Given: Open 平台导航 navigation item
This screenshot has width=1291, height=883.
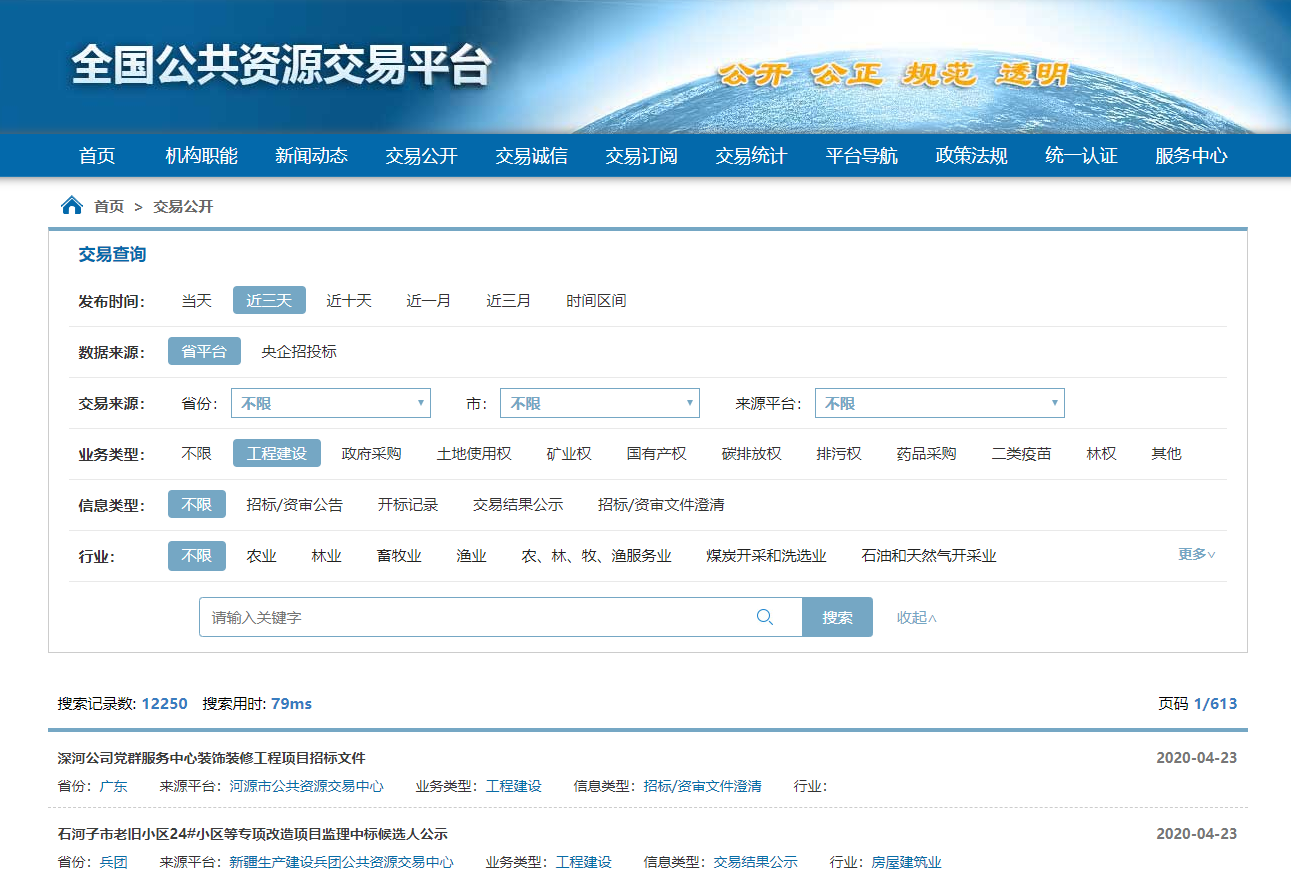Looking at the screenshot, I should 862,156.
